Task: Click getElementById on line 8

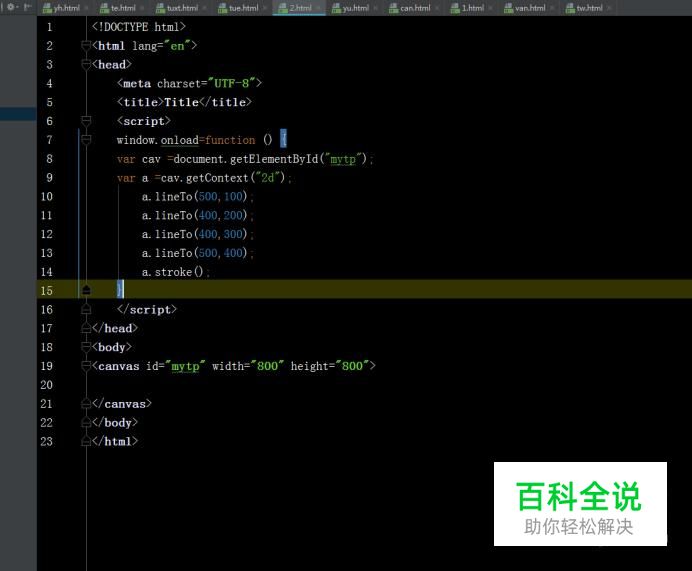Action: pyautogui.click(x=274, y=159)
